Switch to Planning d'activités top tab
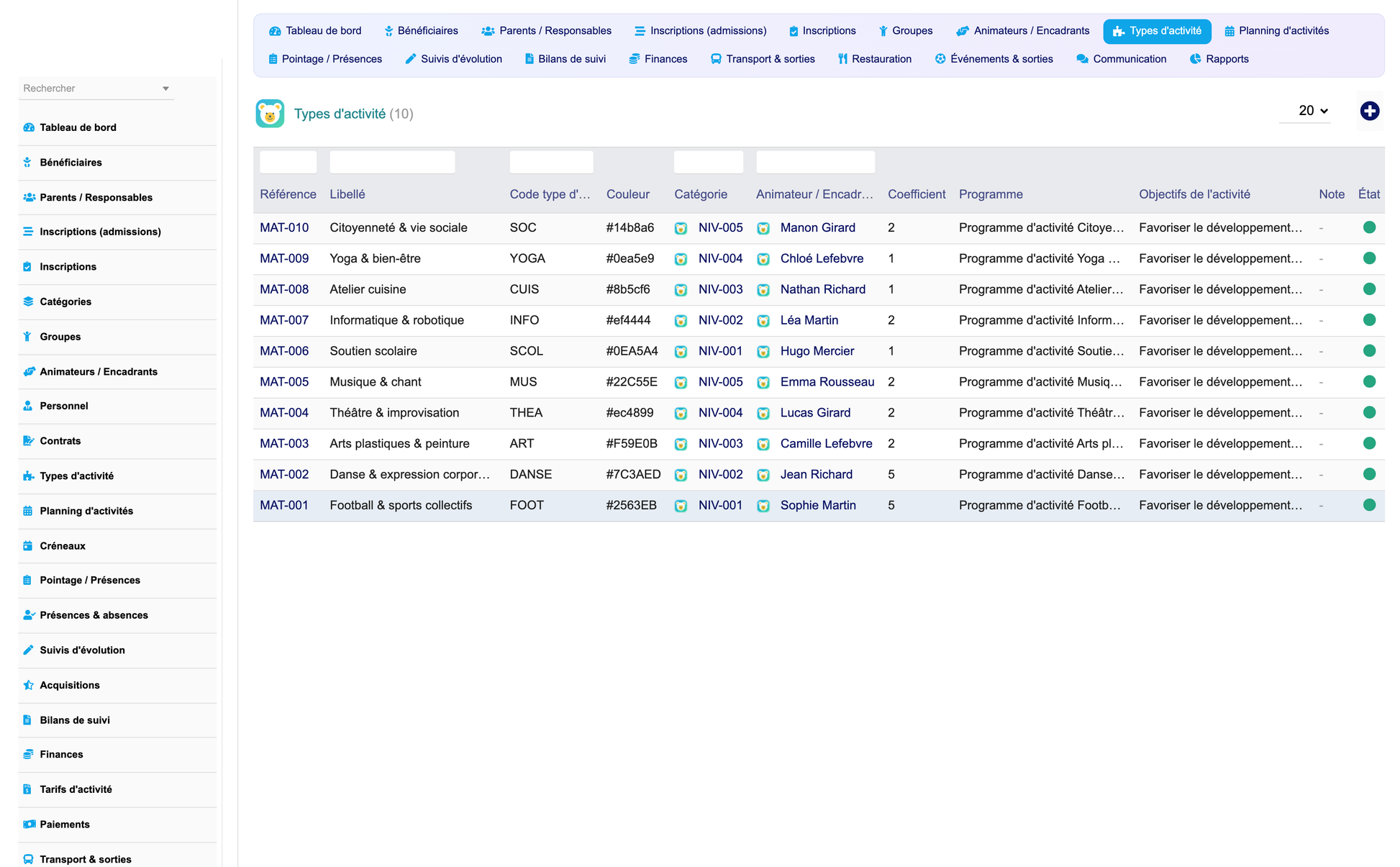The height and width of the screenshot is (867, 1400). [1276, 31]
